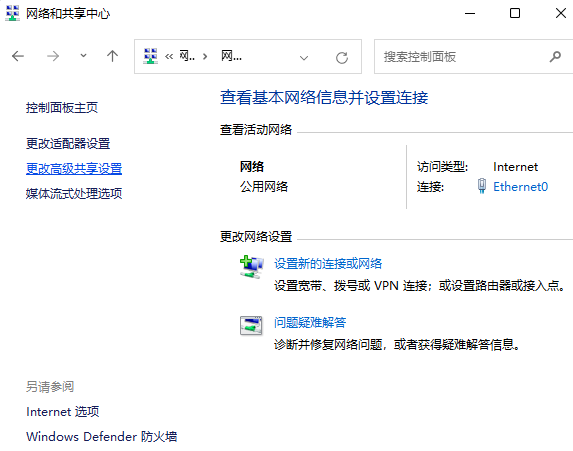The width and height of the screenshot is (573, 451).
Task: Open 问题疑难解答 troubleshooter link
Action: (310, 322)
